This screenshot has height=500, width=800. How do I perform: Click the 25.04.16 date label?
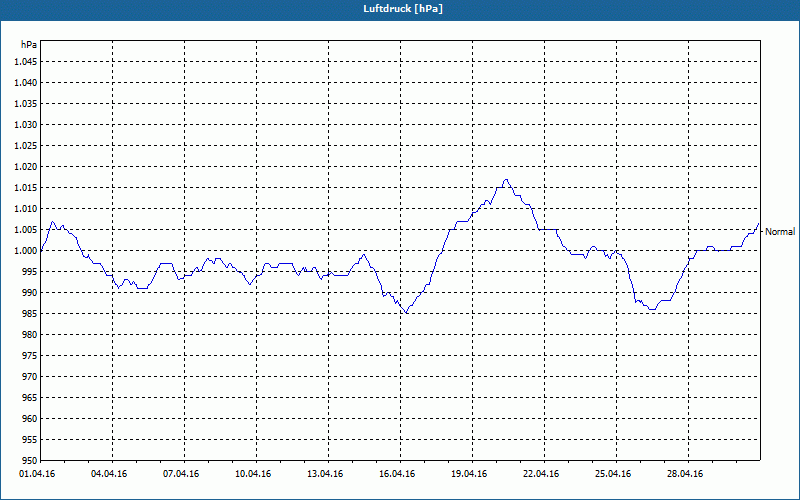pyautogui.click(x=613, y=474)
